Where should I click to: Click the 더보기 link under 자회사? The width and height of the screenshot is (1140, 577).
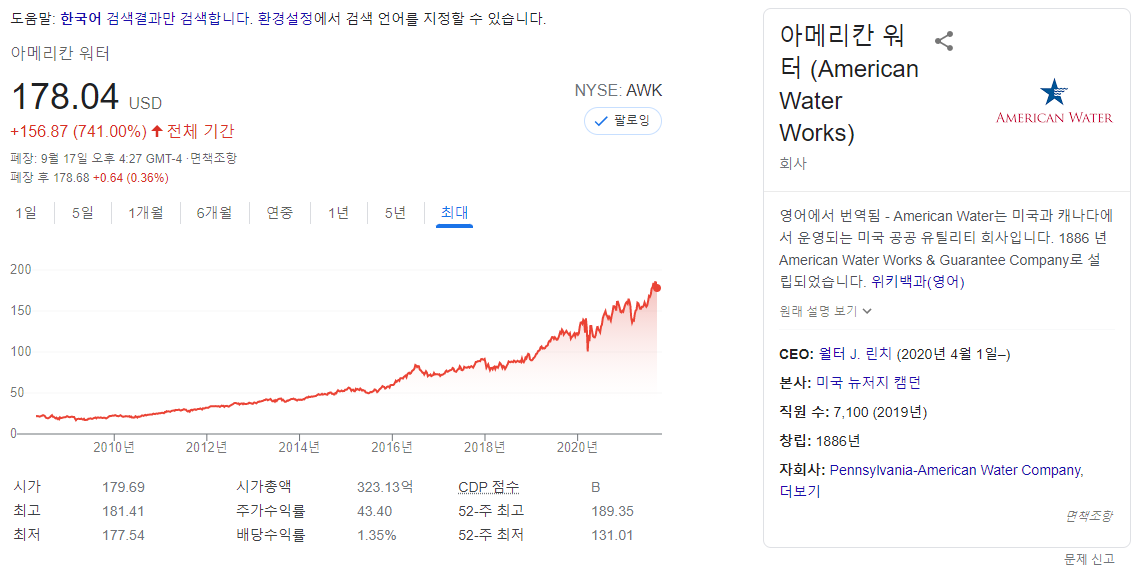(797, 491)
